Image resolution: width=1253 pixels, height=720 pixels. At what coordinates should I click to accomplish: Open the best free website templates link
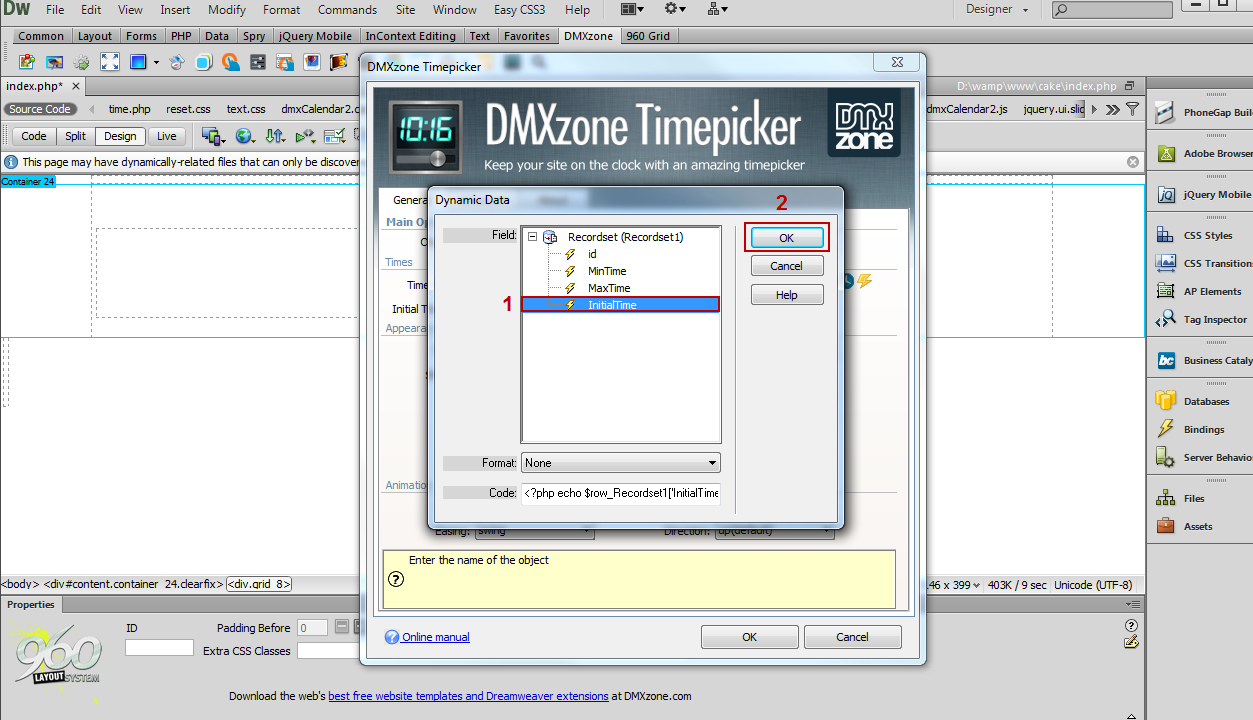click(468, 696)
